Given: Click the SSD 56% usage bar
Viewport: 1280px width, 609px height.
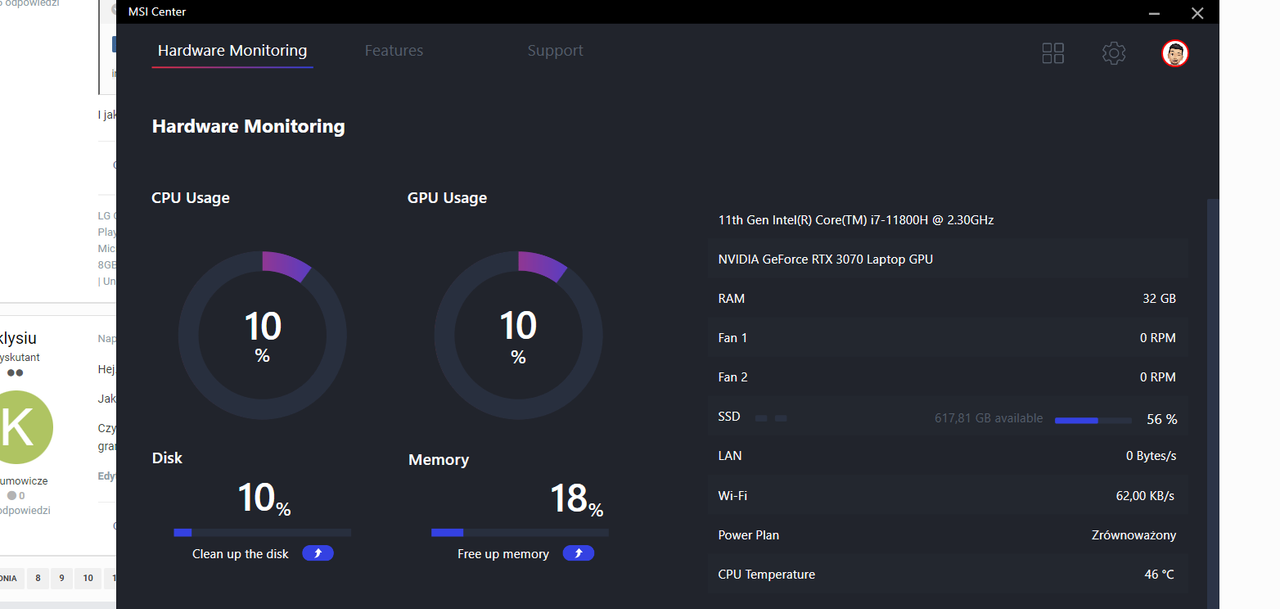Looking at the screenshot, I should [1093, 420].
